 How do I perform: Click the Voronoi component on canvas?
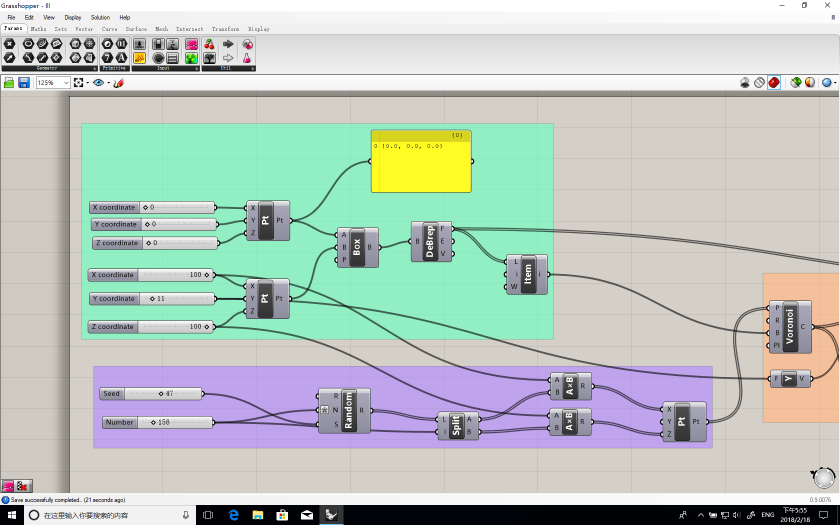coord(790,326)
